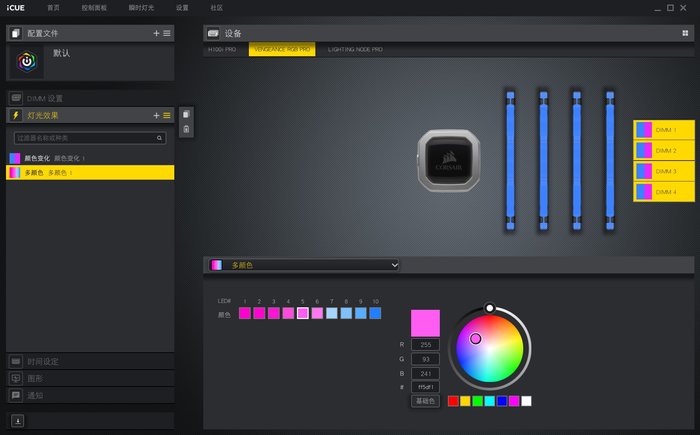
Task: Click the copy icon beside lighting effects panel
Action: [x=186, y=115]
